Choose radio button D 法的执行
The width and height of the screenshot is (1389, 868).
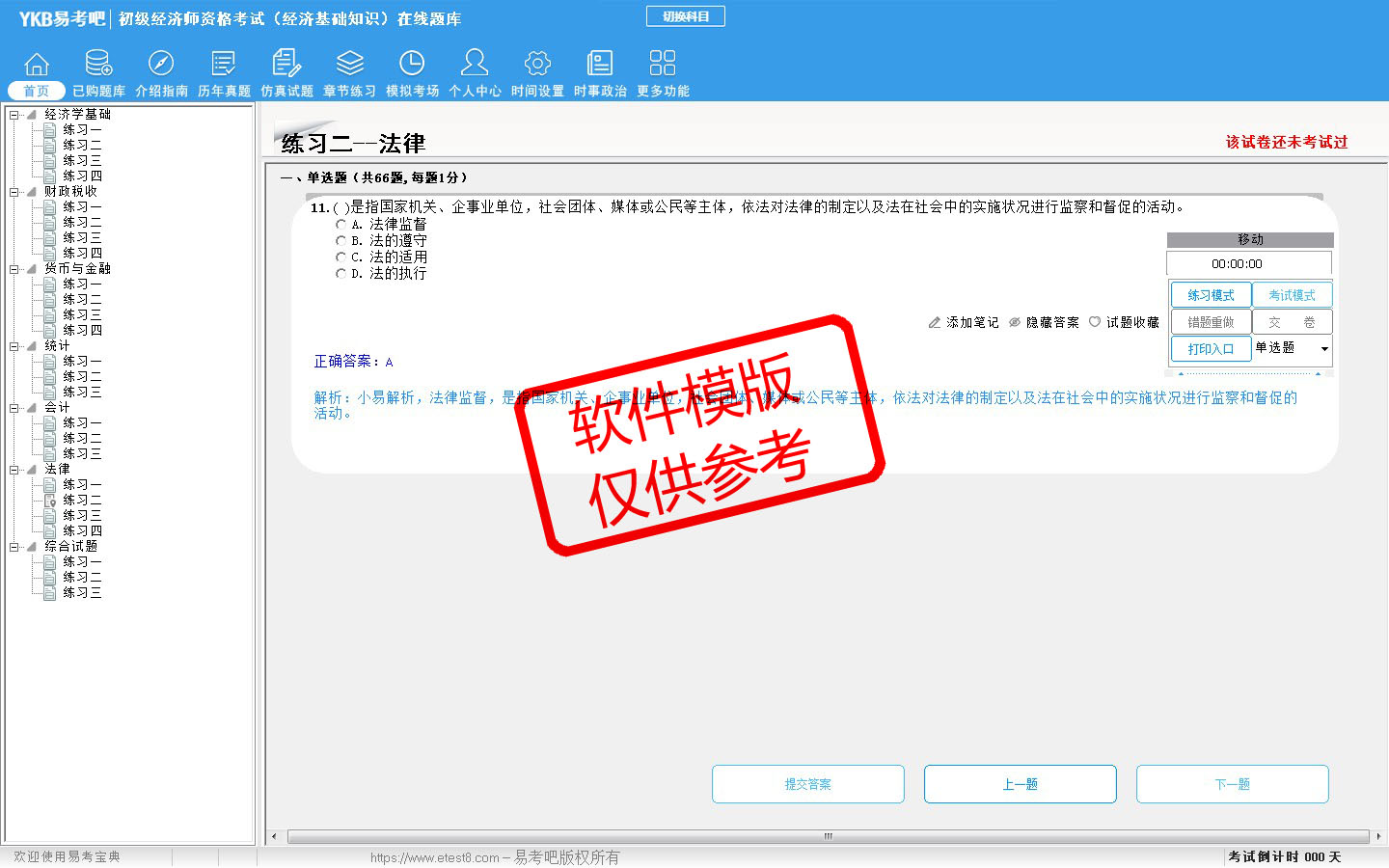tap(340, 274)
